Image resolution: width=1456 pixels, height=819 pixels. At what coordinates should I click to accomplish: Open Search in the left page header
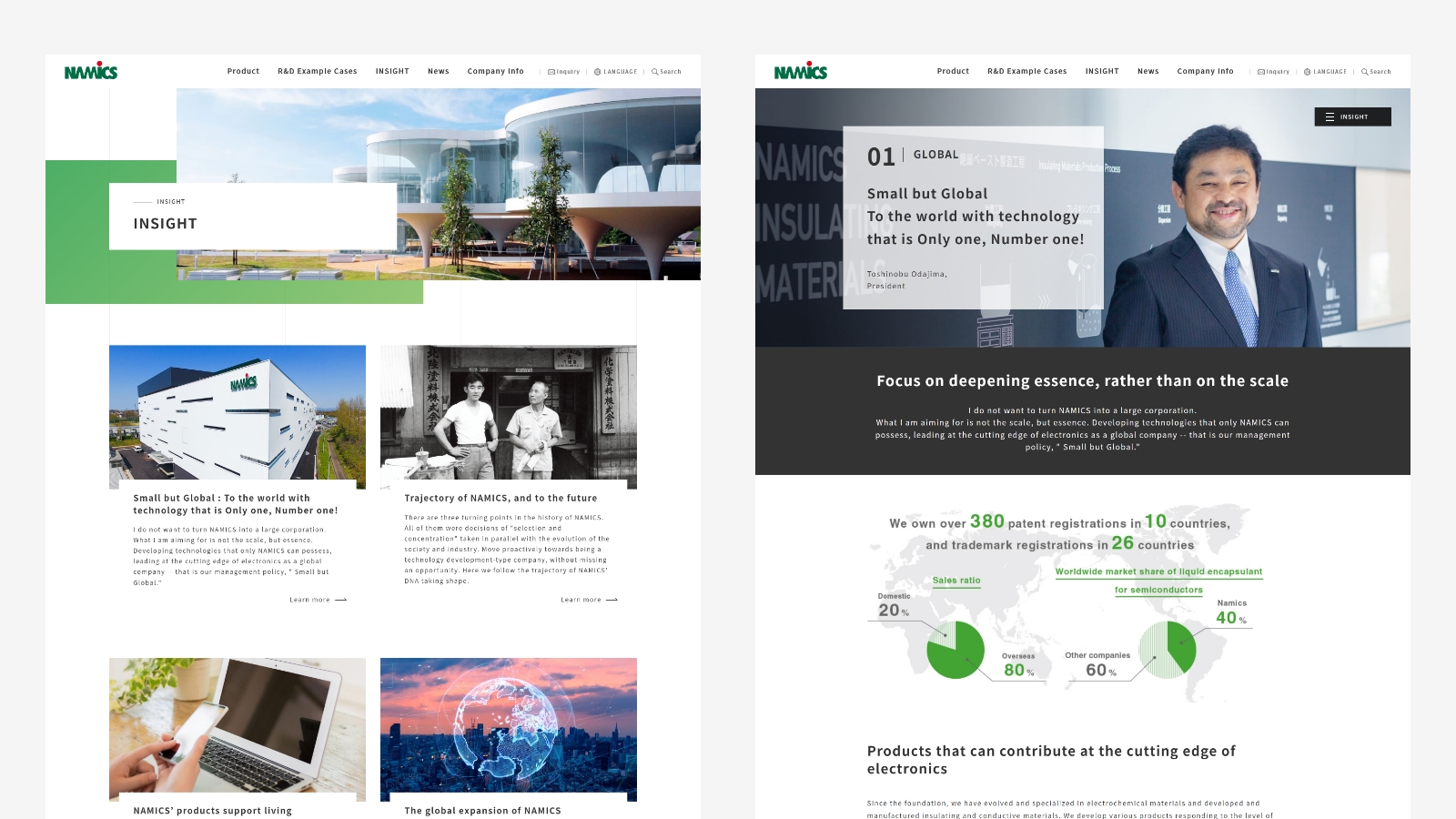666,72
